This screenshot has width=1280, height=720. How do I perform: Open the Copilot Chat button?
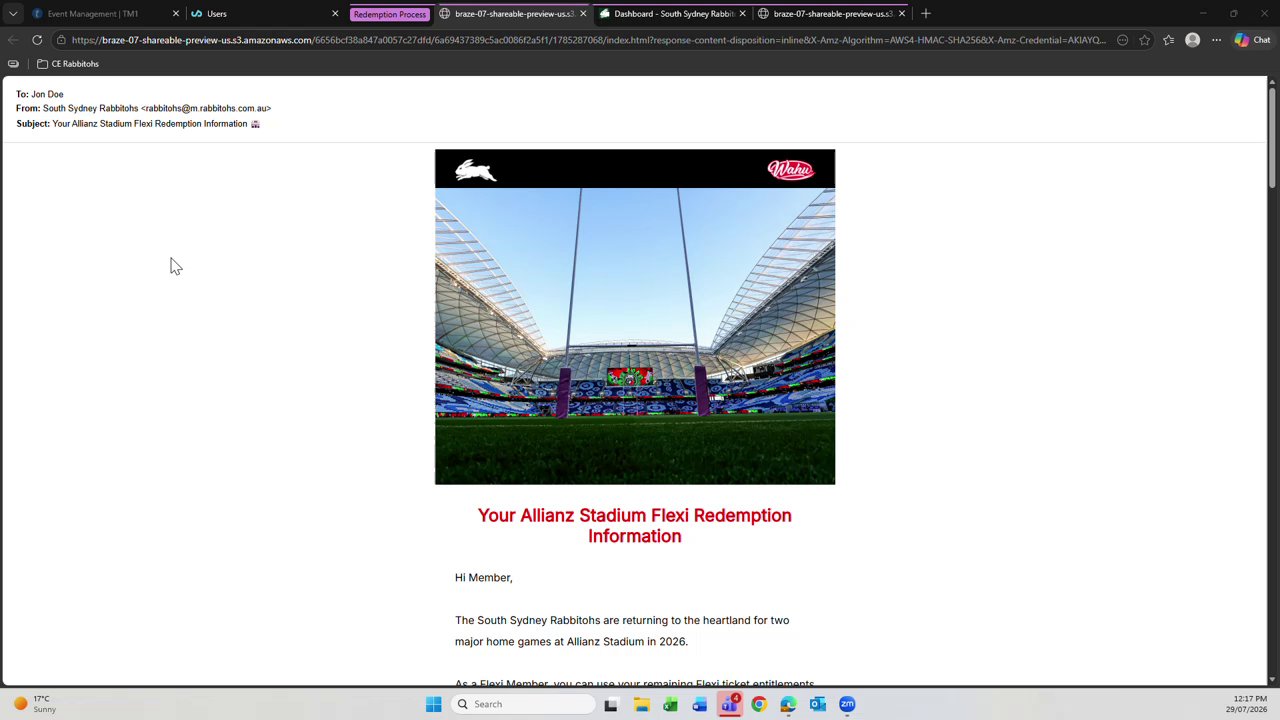(x=1252, y=40)
